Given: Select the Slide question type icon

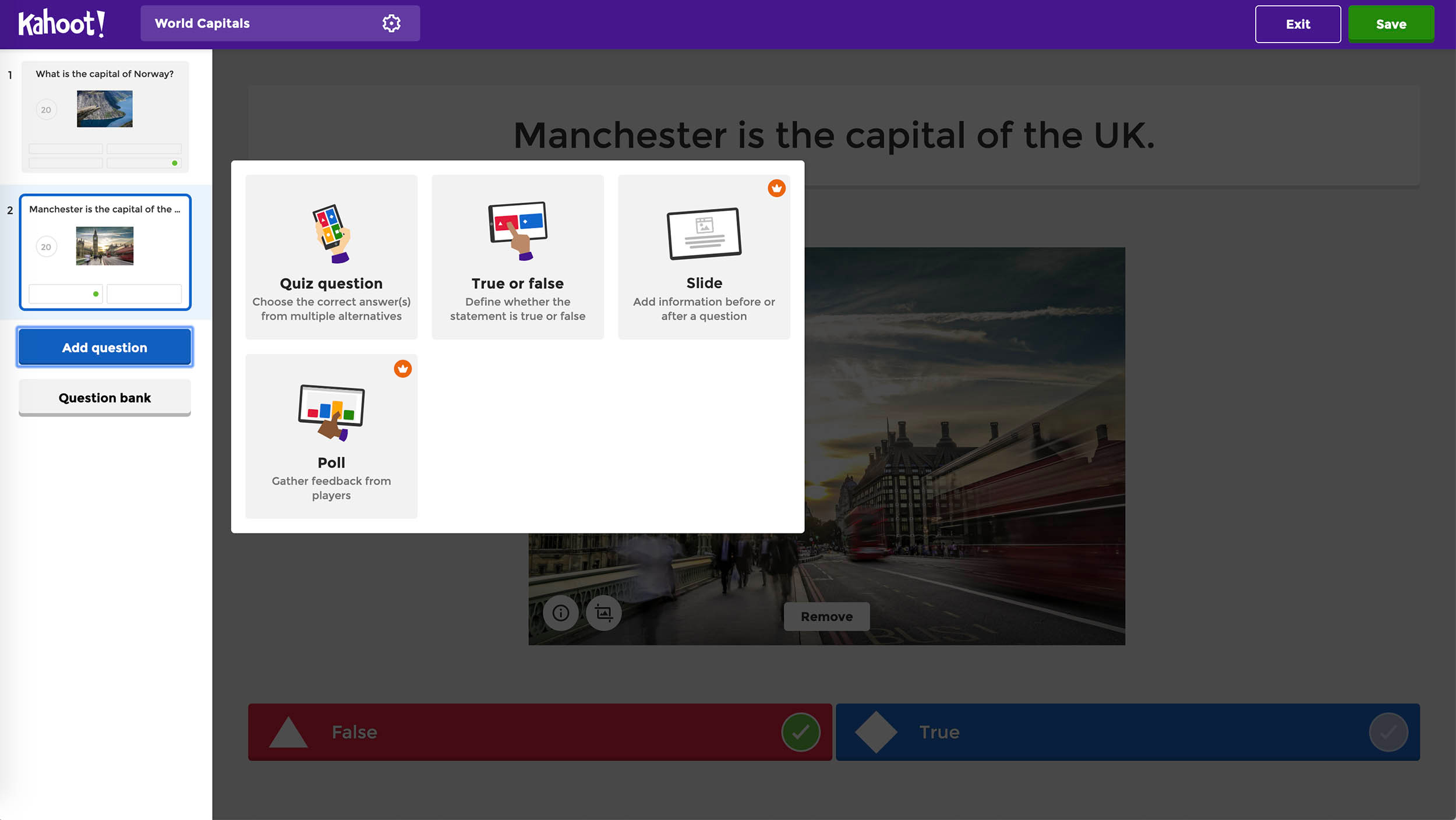Looking at the screenshot, I should tap(703, 233).
